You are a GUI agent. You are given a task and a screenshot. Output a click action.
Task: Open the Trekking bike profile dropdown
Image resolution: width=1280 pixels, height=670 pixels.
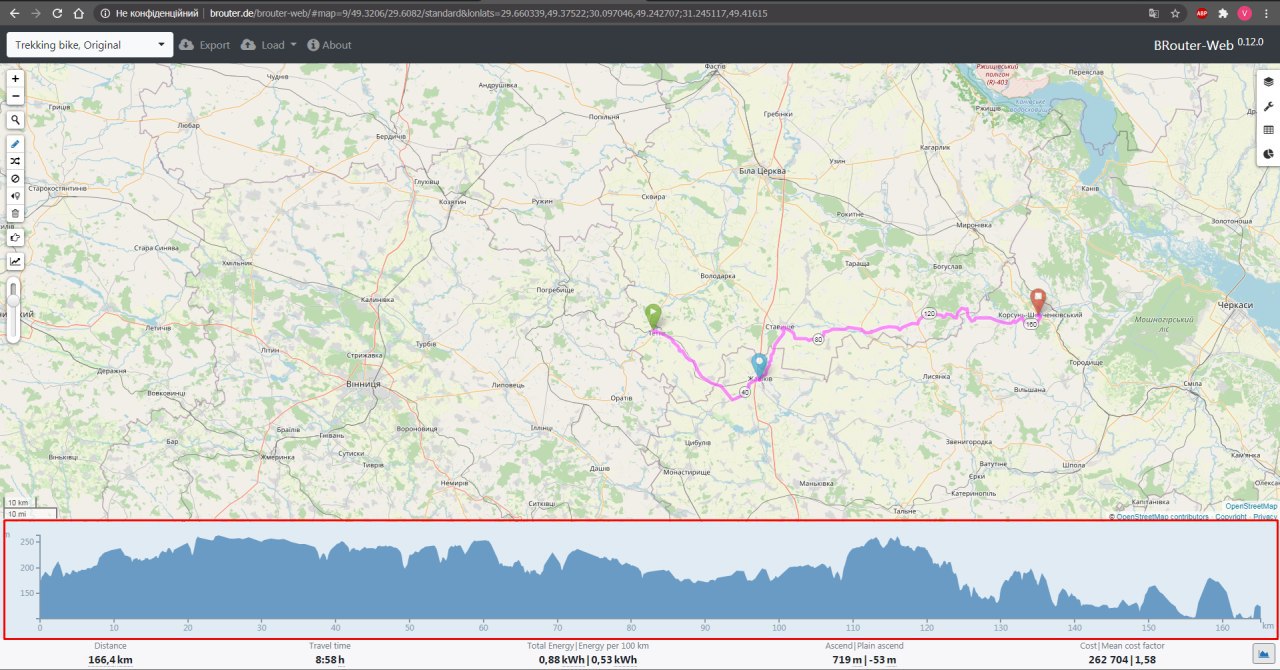(91, 45)
